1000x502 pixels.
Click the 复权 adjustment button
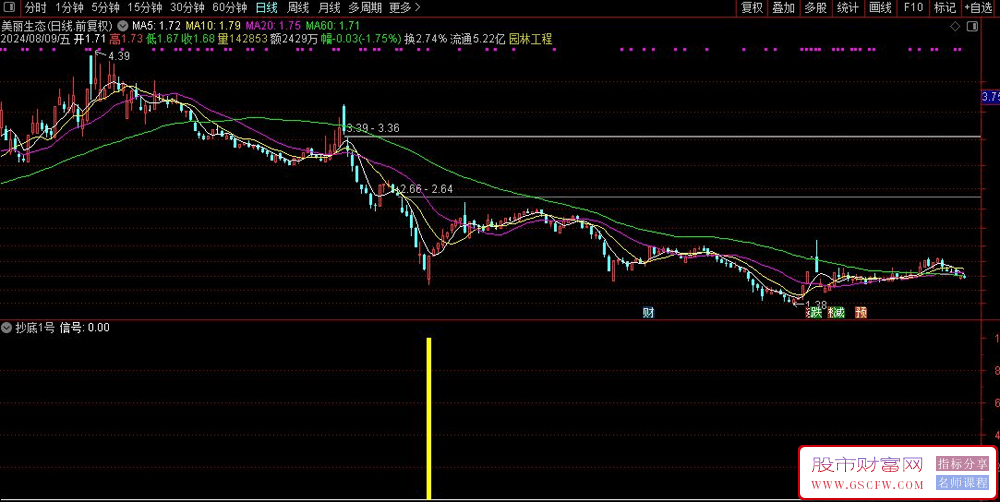(752, 8)
